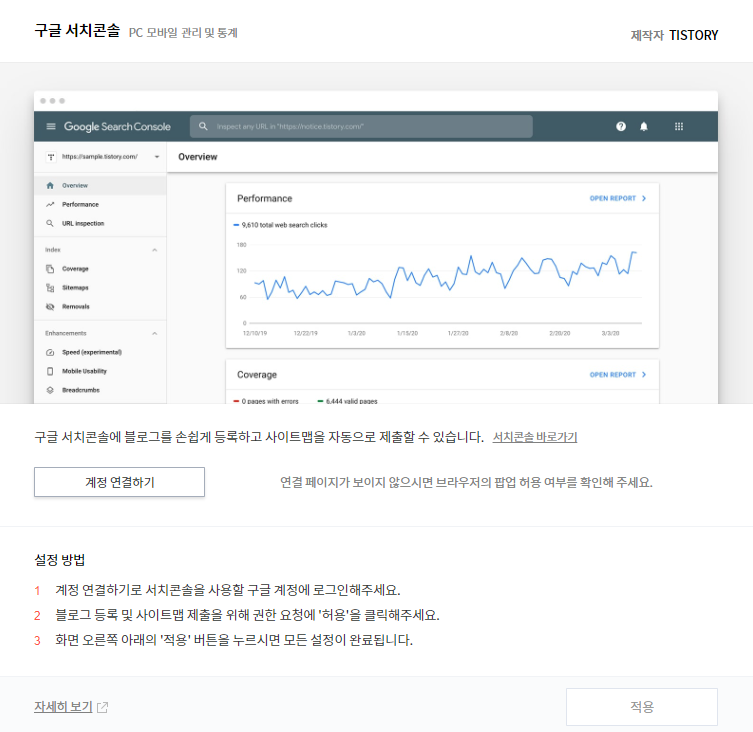Click the search magnifier icon in URL bar
Screen dimensions: 753x732
tap(203, 126)
